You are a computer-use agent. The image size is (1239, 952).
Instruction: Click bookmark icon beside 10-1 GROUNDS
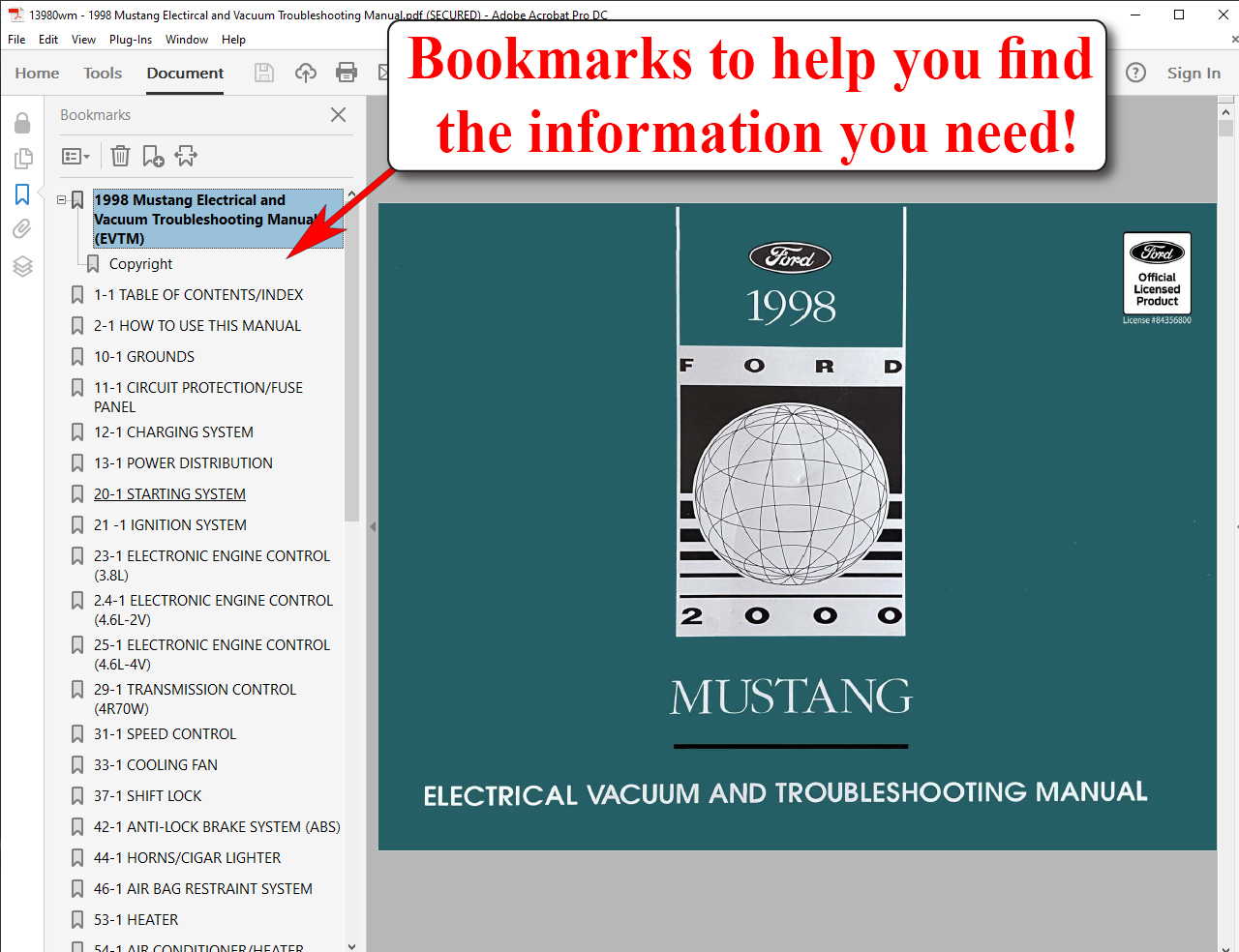[x=77, y=357]
